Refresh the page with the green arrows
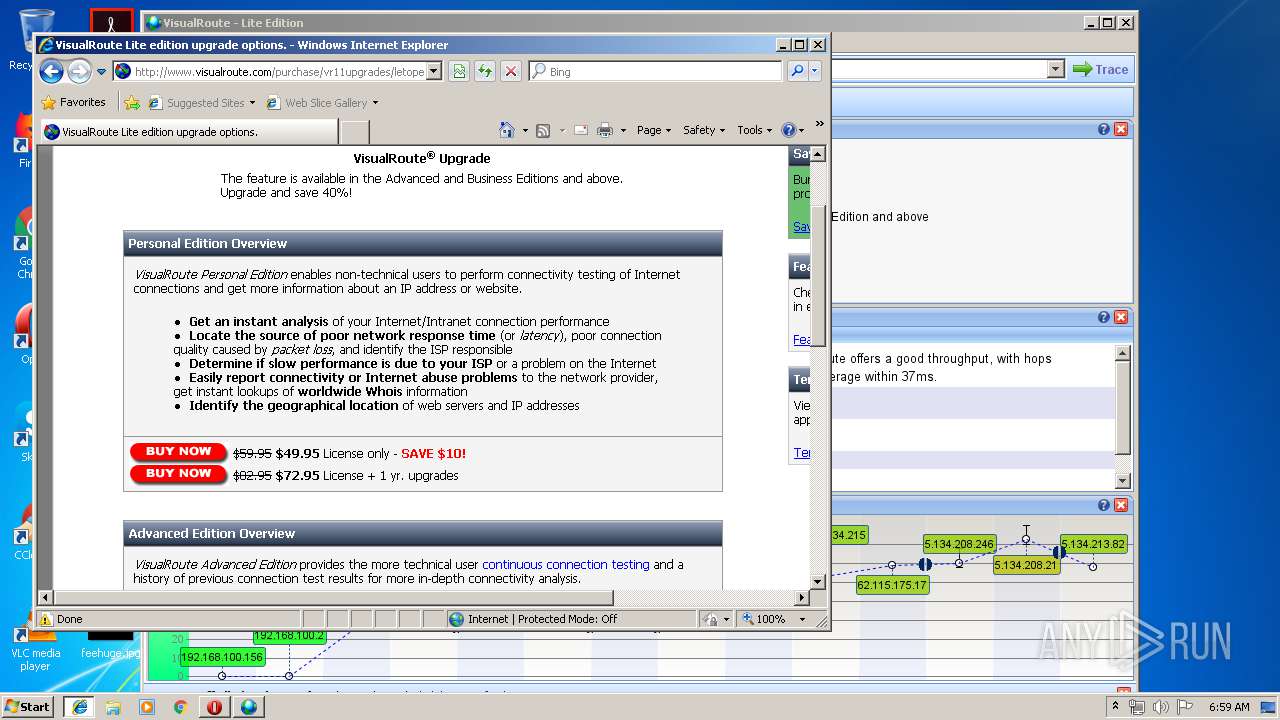Viewport: 1280px width, 720px height. (485, 71)
